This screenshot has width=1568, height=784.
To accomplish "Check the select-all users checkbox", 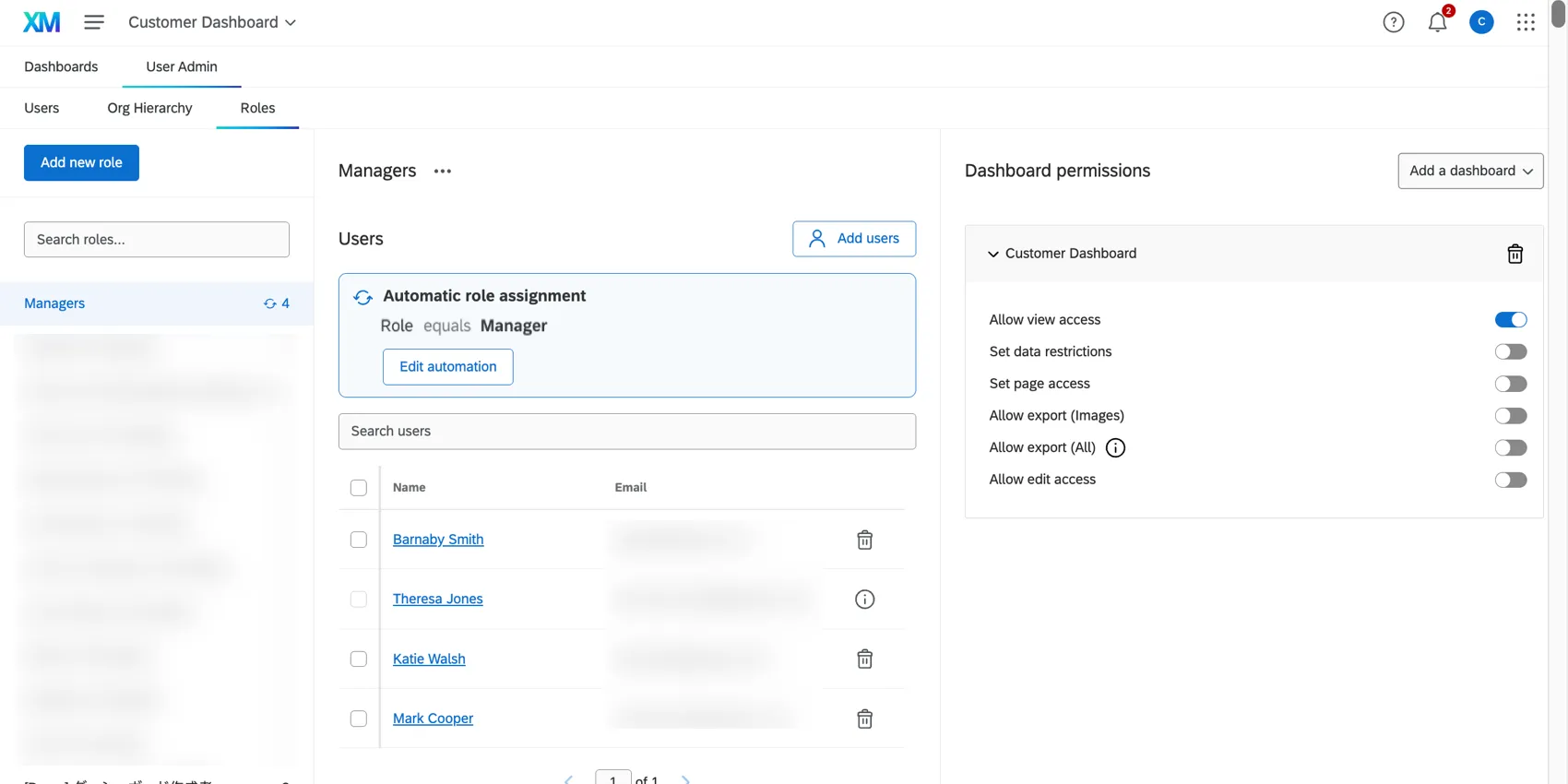I will coord(359,488).
